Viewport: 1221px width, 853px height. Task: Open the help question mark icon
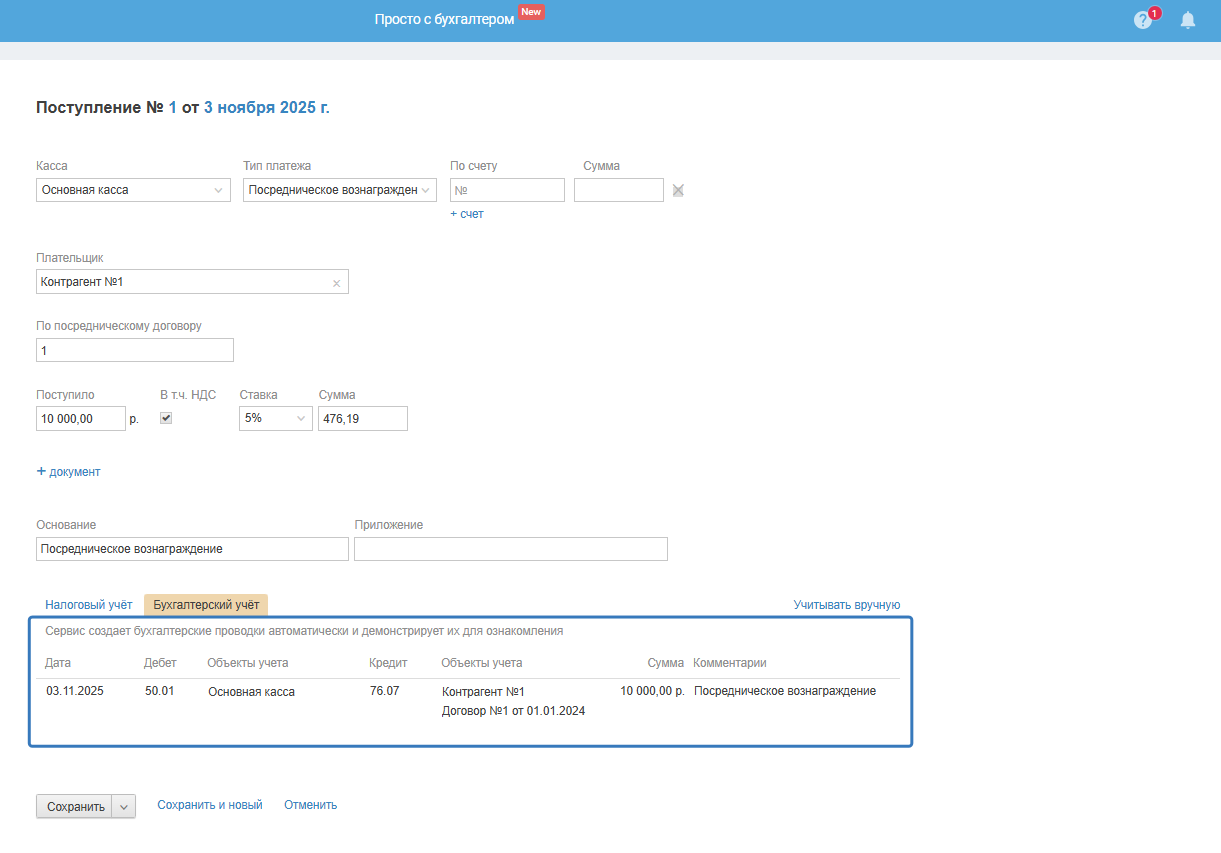(1142, 20)
